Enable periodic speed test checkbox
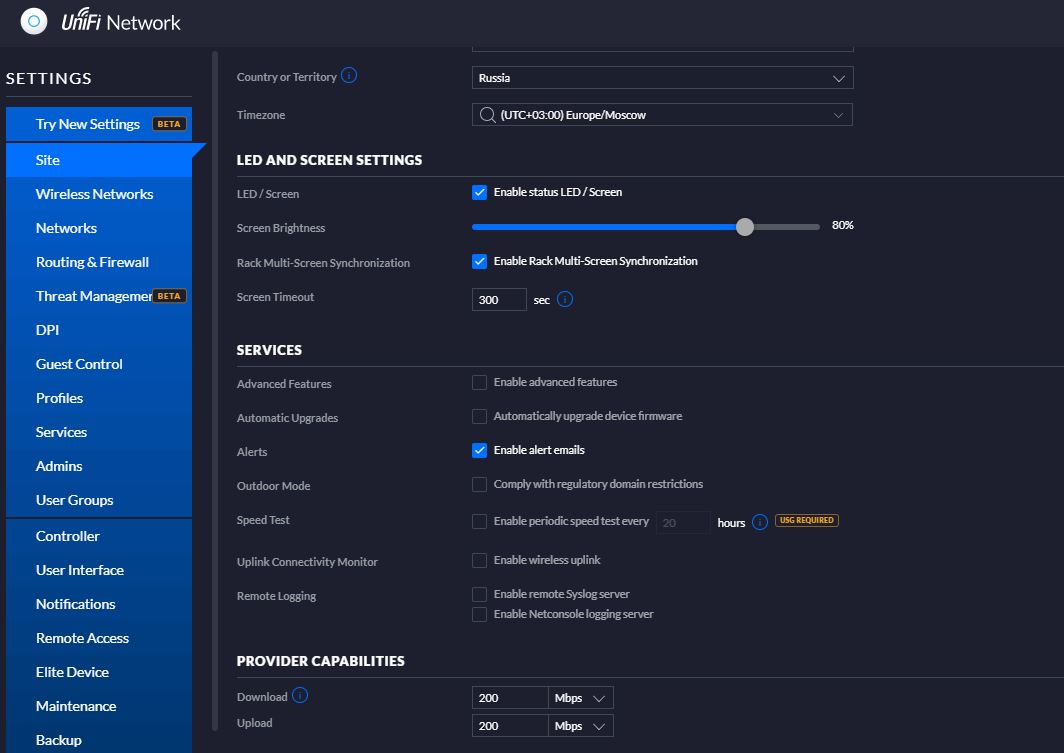This screenshot has height=753, width=1064. 480,522
